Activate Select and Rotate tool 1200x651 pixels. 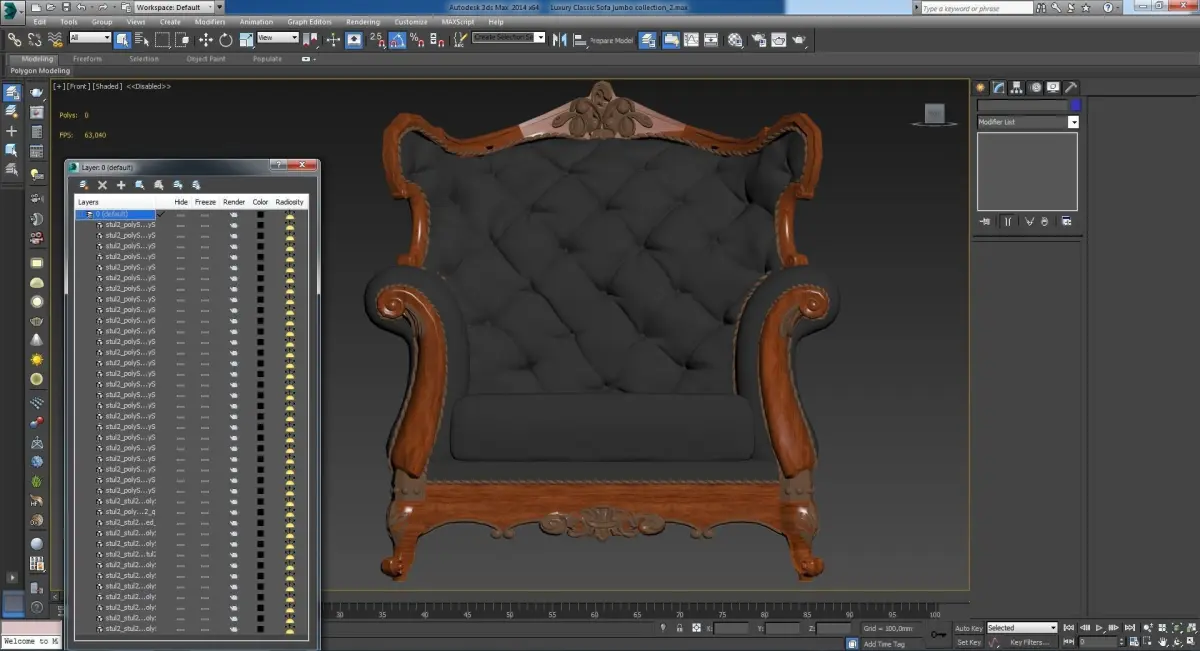click(x=226, y=40)
